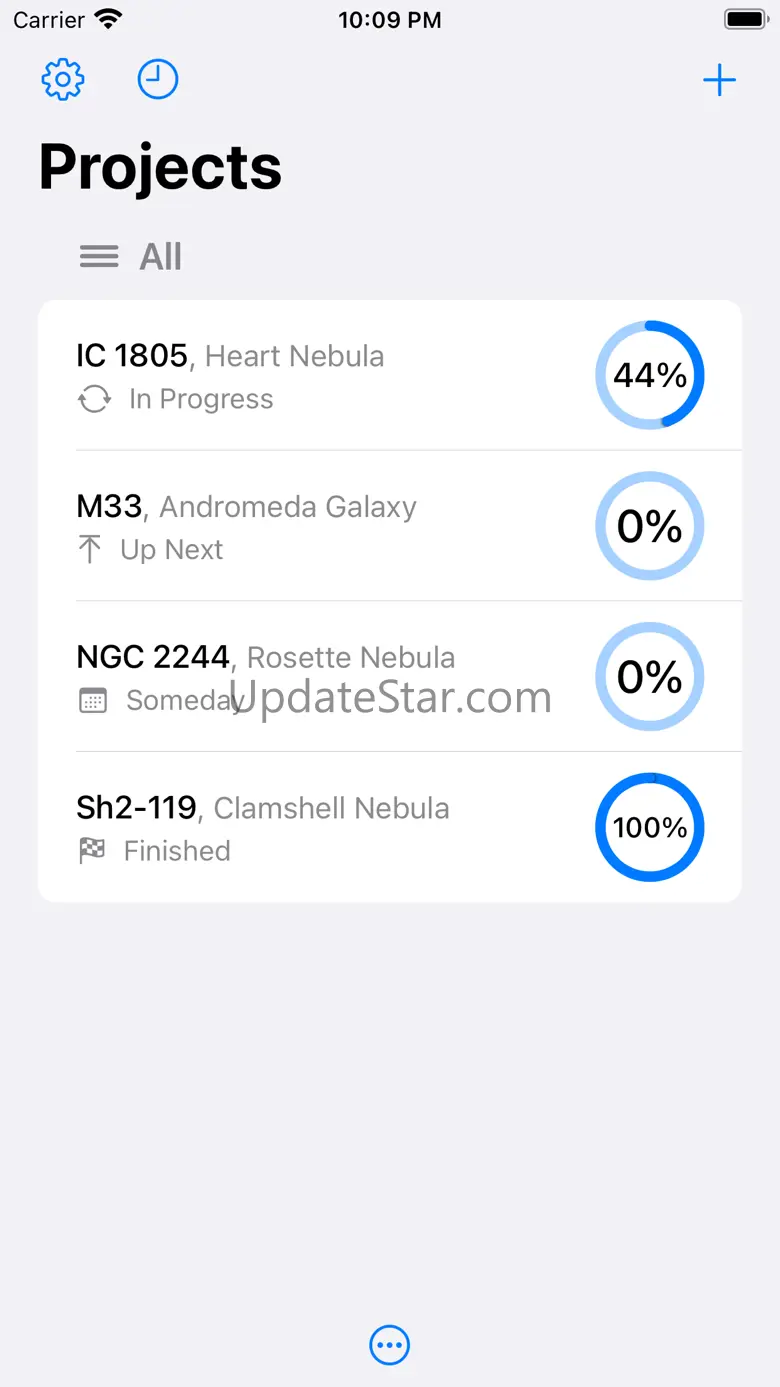Tap the hamburger filter lines icon
The height and width of the screenshot is (1387, 780).
click(x=99, y=257)
